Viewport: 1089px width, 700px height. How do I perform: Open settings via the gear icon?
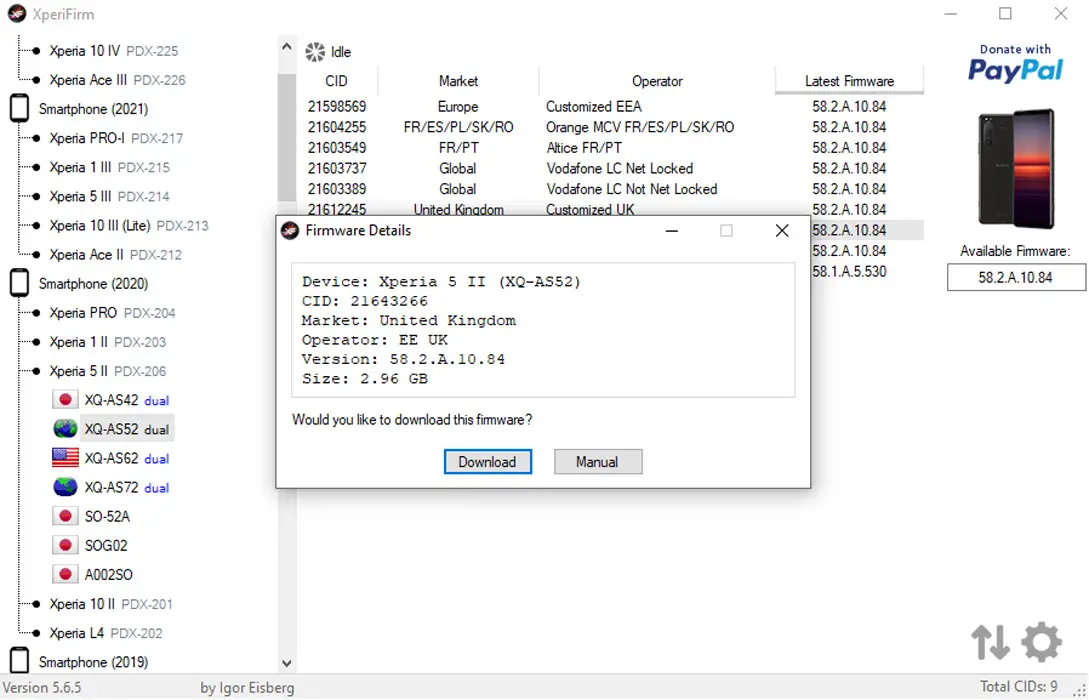click(1041, 642)
